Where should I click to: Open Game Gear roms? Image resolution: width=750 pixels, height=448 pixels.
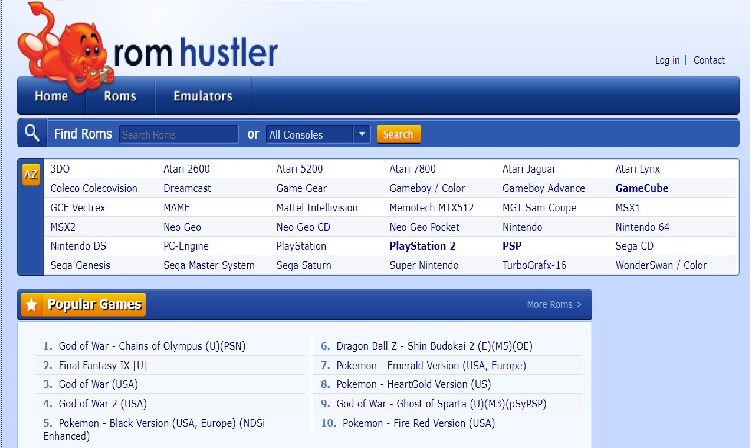[301, 188]
